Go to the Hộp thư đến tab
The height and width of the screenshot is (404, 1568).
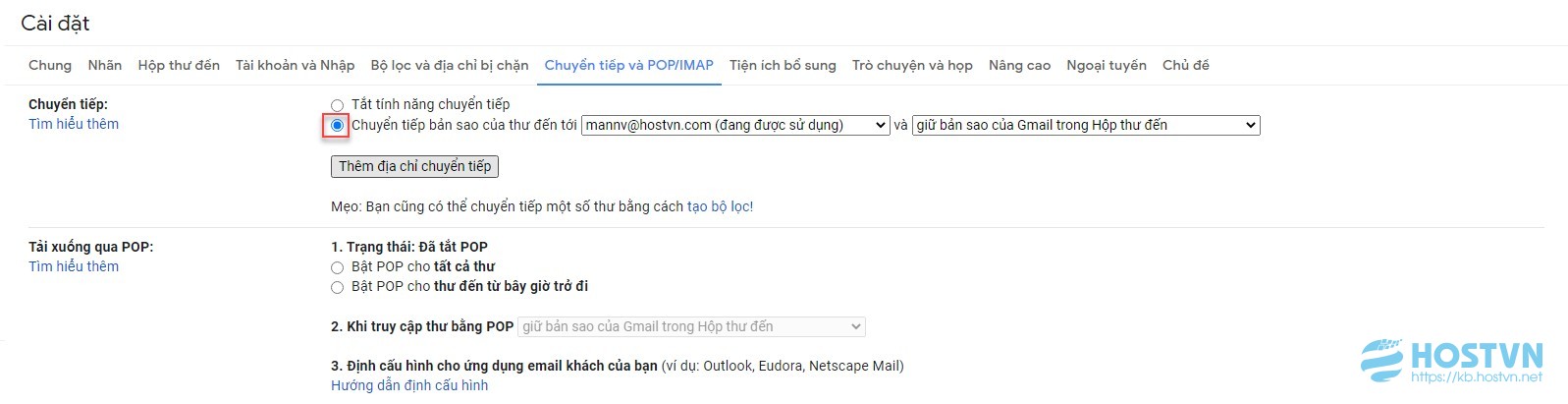point(179,65)
